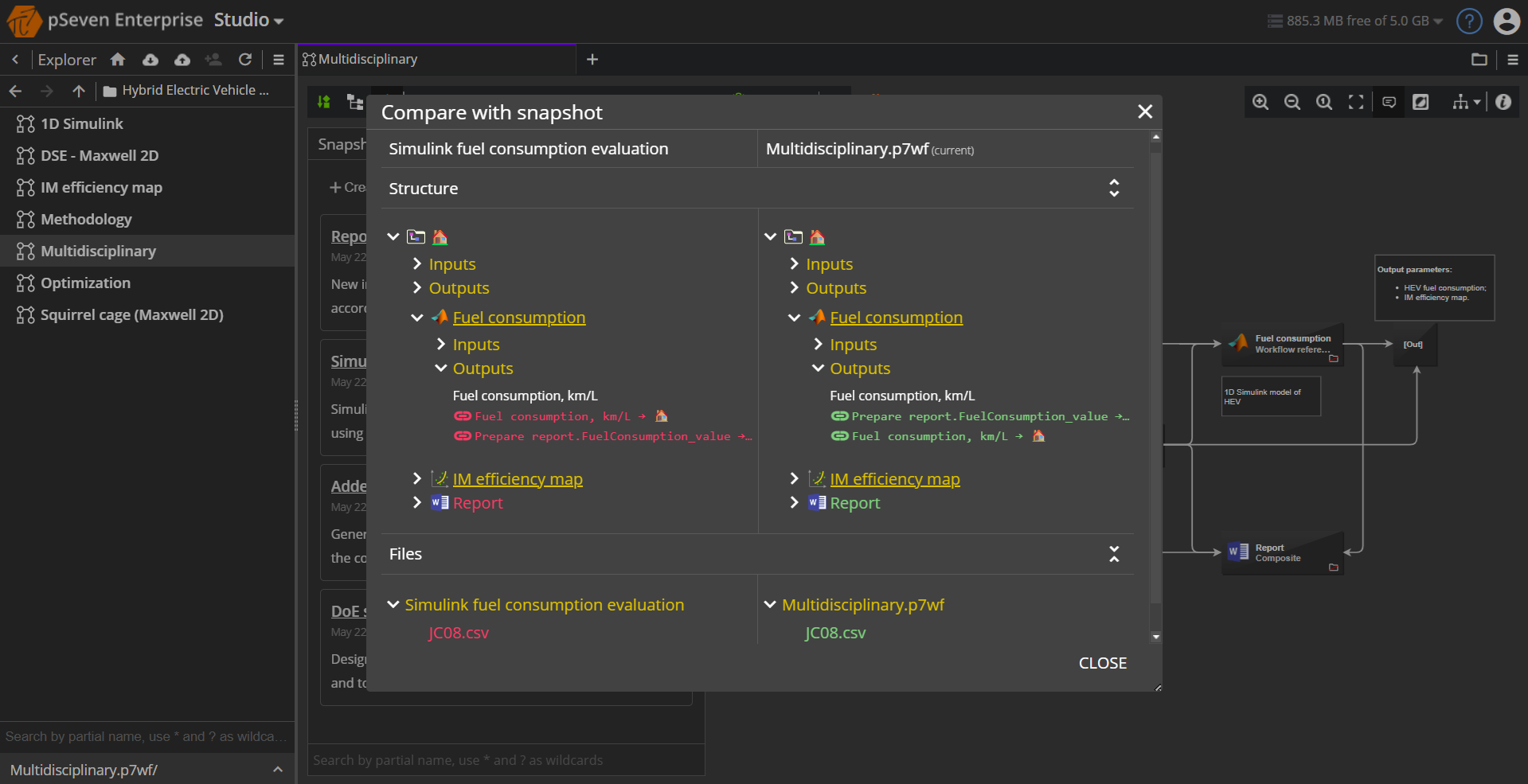
Task: Refresh the Explorer file list
Action: (x=245, y=60)
